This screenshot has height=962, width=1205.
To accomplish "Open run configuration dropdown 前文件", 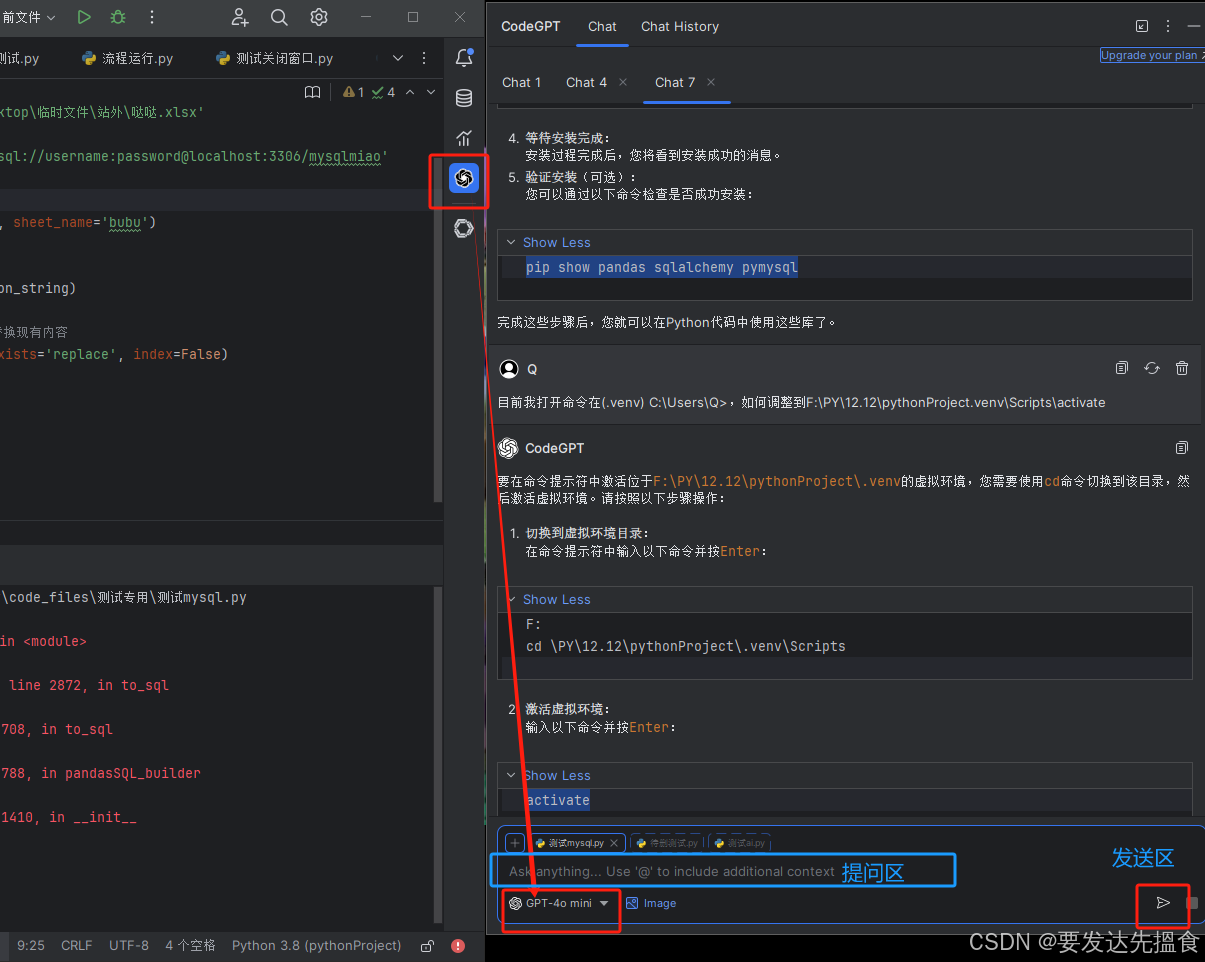I will [x=29, y=17].
